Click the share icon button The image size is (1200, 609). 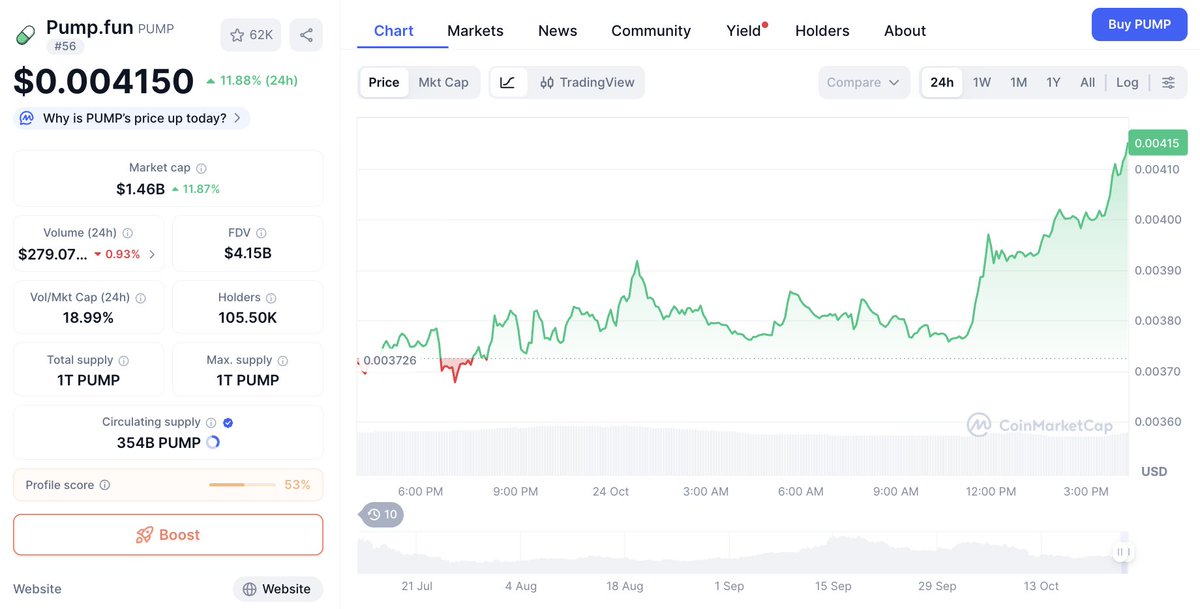point(306,35)
